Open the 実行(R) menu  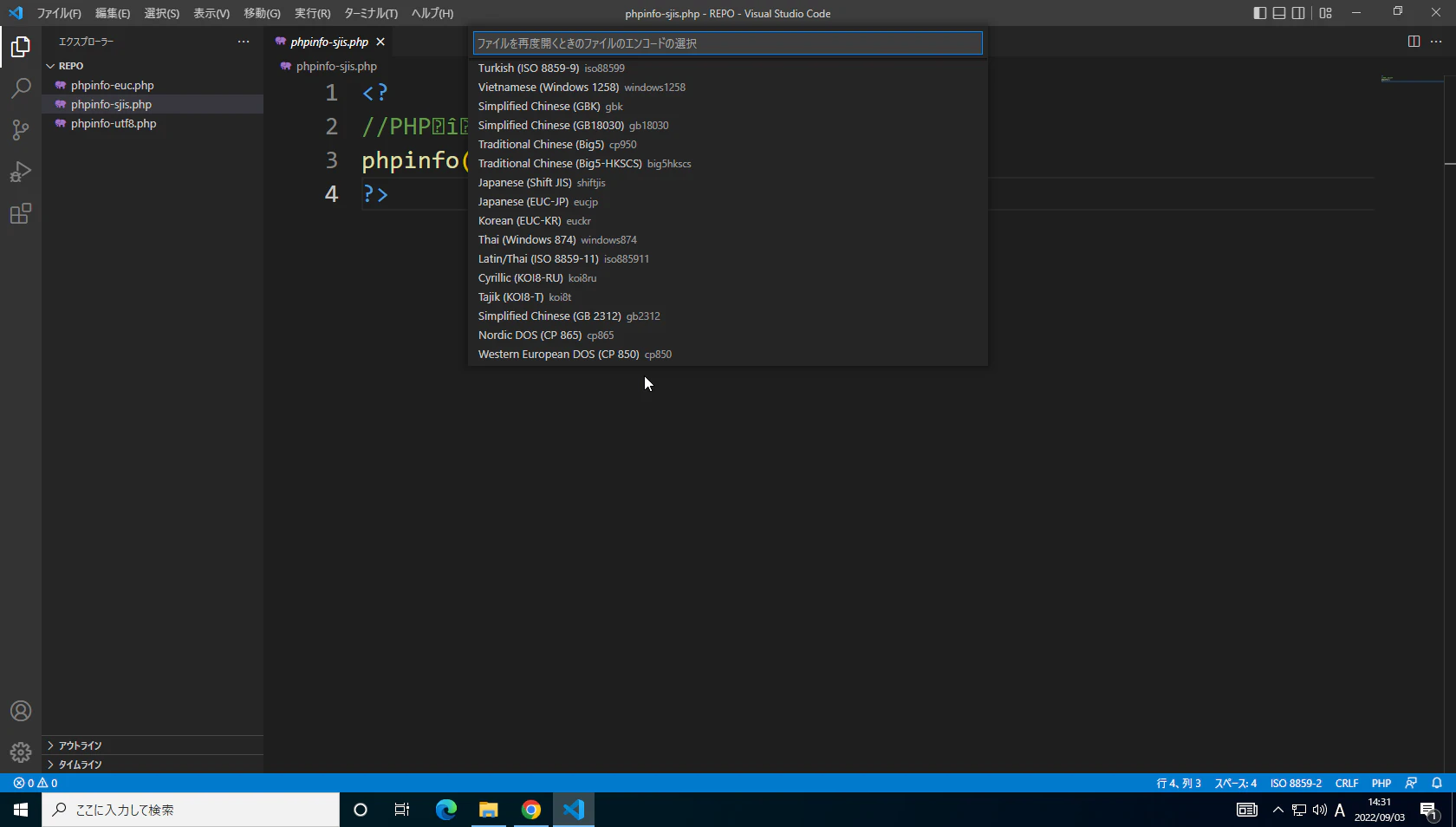click(x=313, y=13)
